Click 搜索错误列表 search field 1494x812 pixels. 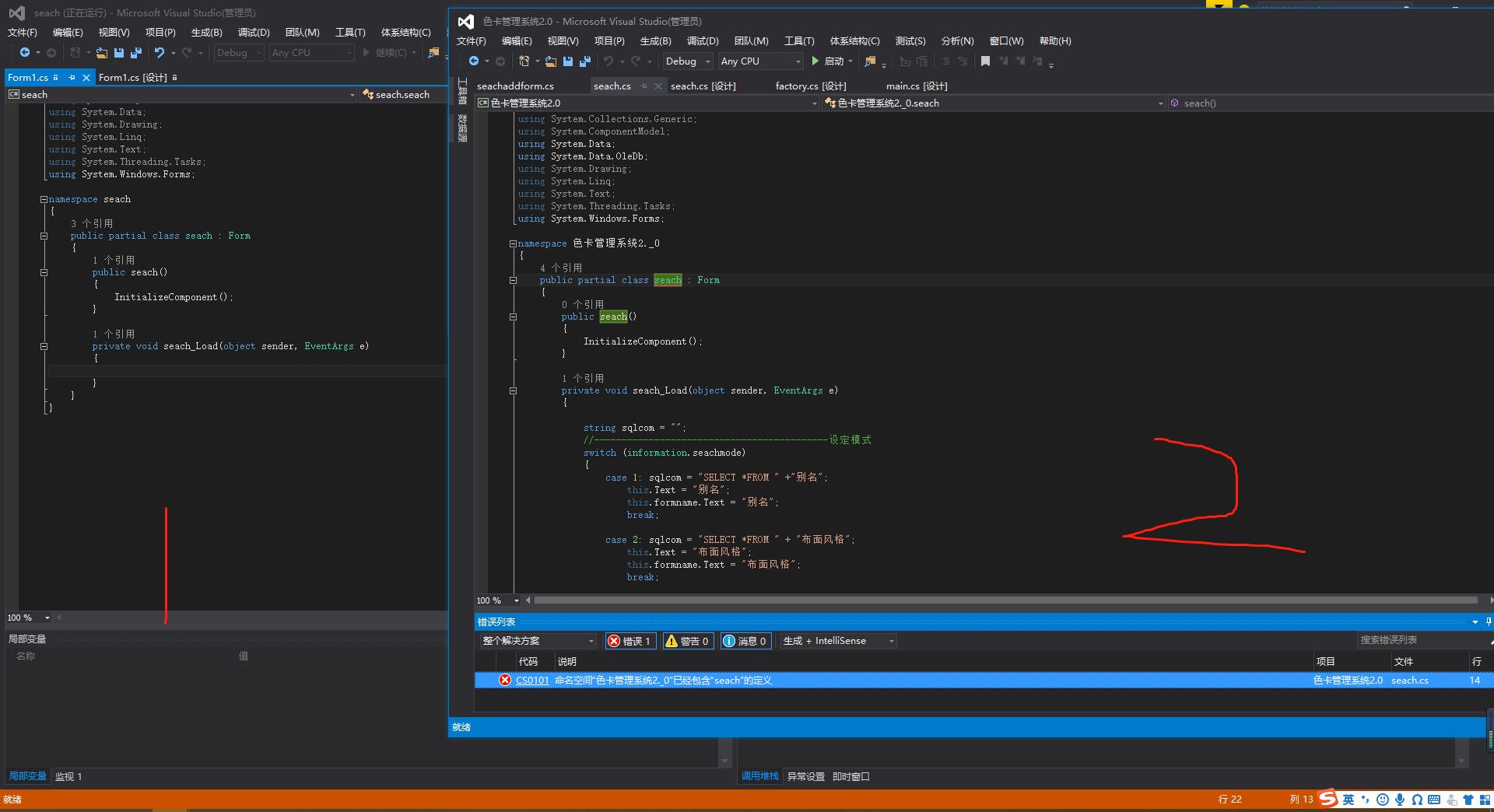click(1422, 640)
